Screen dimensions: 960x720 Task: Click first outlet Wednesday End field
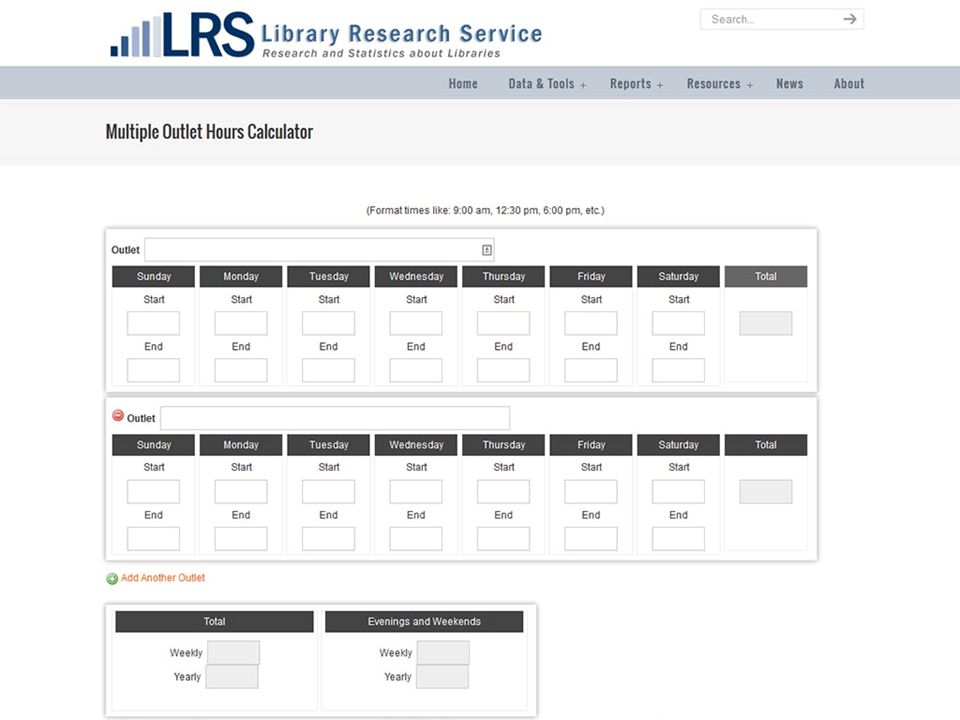pos(416,370)
